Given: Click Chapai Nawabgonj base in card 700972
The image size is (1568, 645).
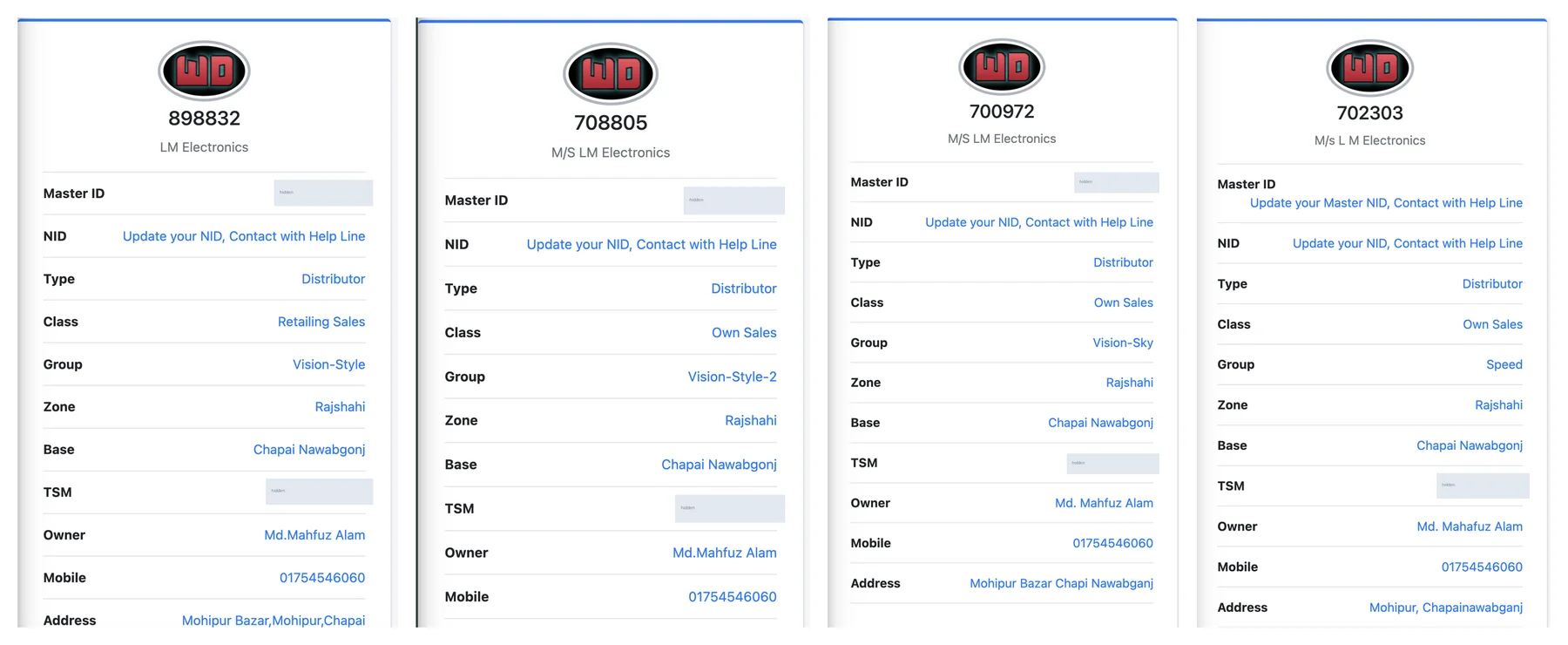Looking at the screenshot, I should point(1100,423).
